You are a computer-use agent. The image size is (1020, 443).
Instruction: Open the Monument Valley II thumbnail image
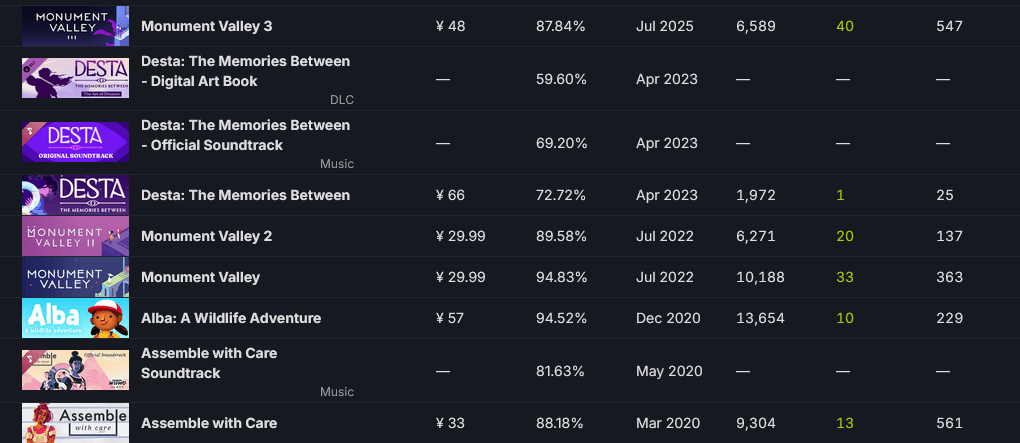[x=75, y=236]
